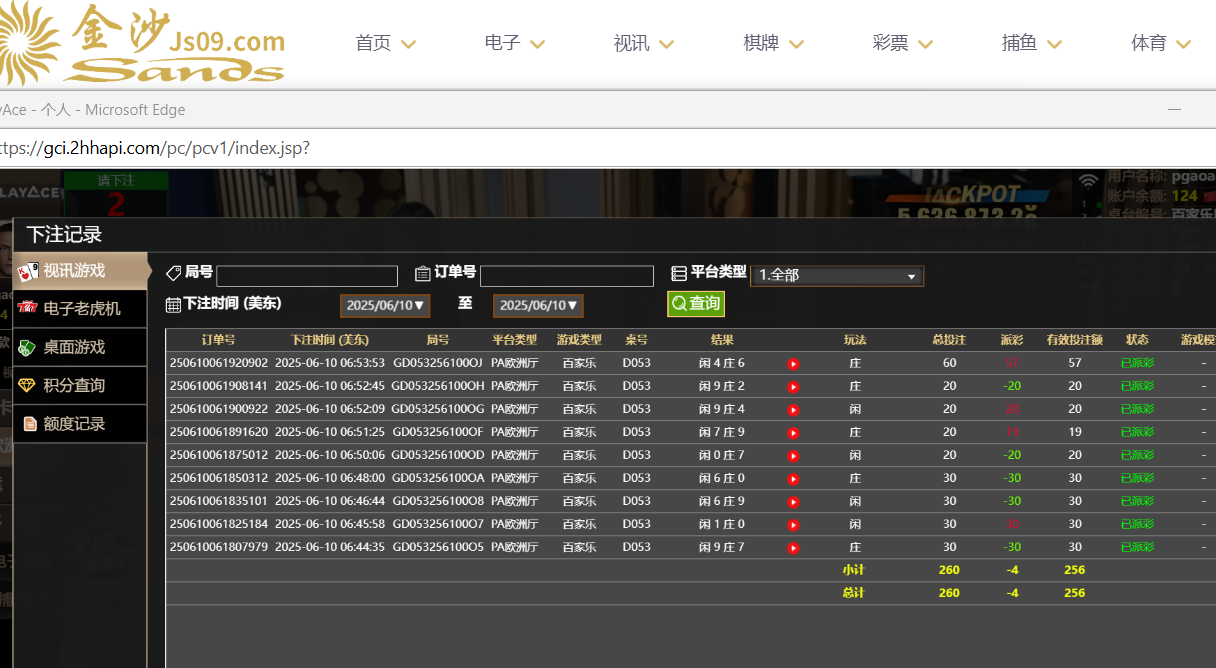This screenshot has width=1216, height=668.
Task: Play video replay for order 250610061920902
Action: 793,364
